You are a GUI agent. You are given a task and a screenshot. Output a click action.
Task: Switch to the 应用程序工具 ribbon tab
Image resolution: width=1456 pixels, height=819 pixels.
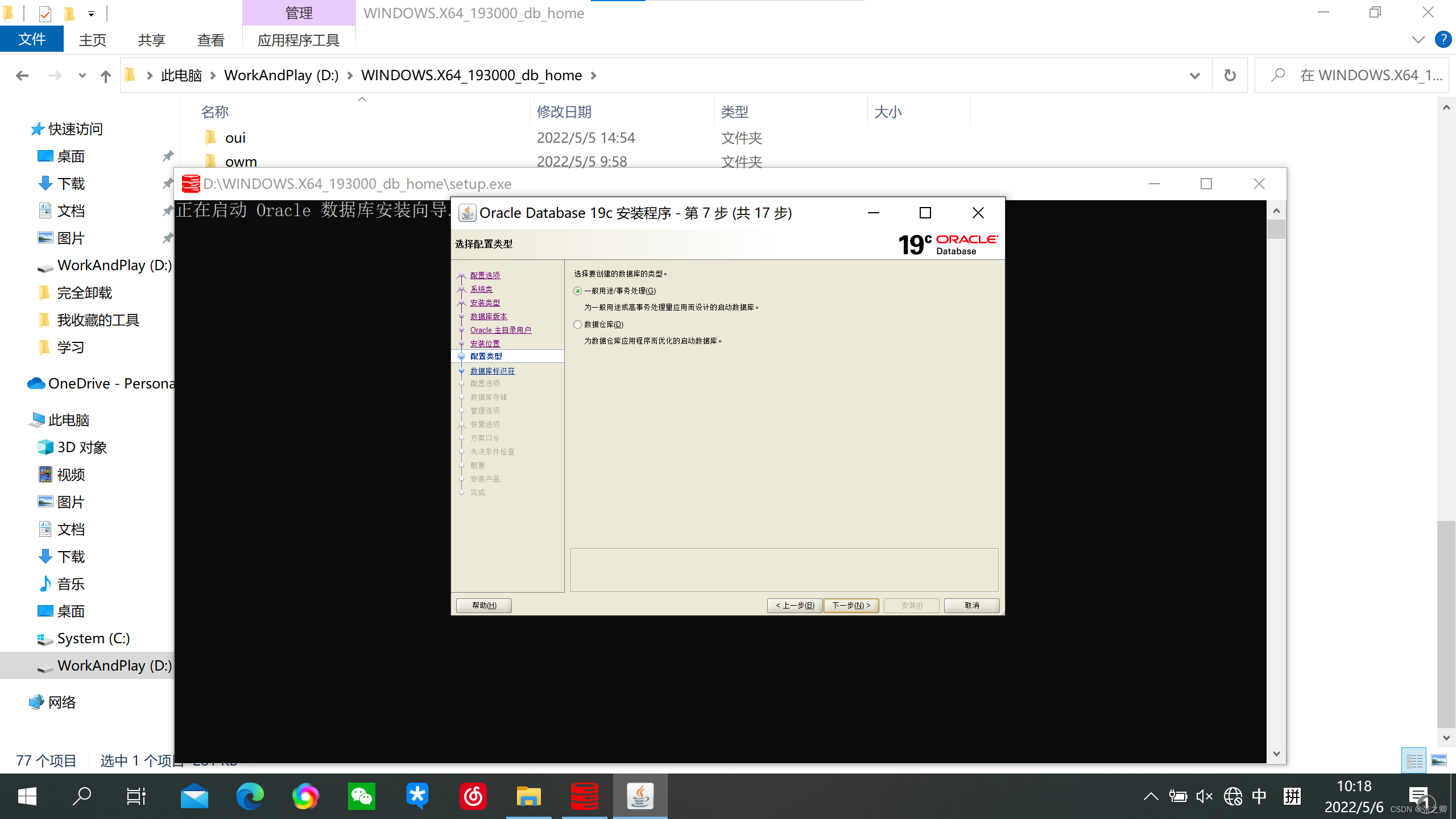(299, 40)
